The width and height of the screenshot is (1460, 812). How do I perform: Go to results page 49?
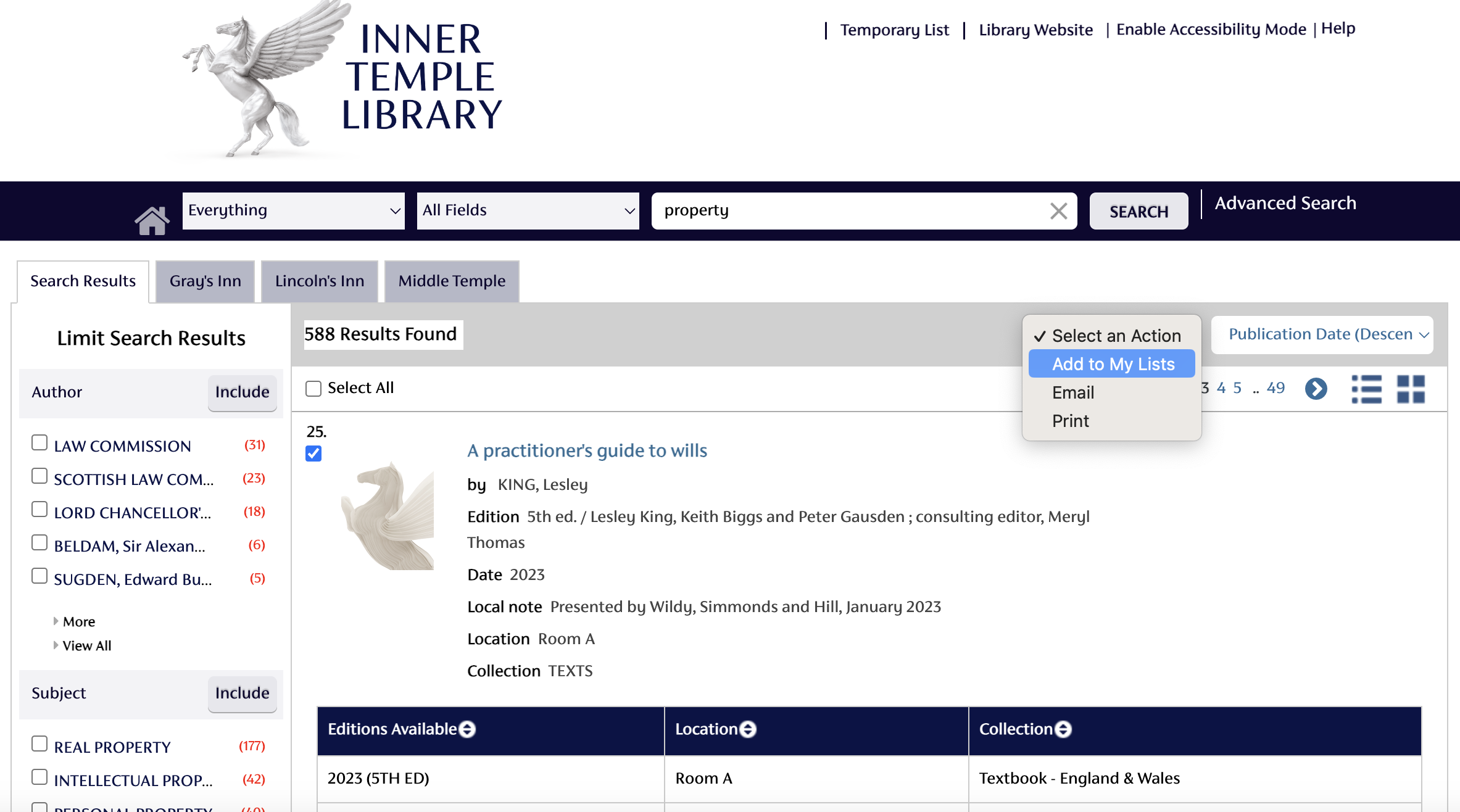[1275, 388]
